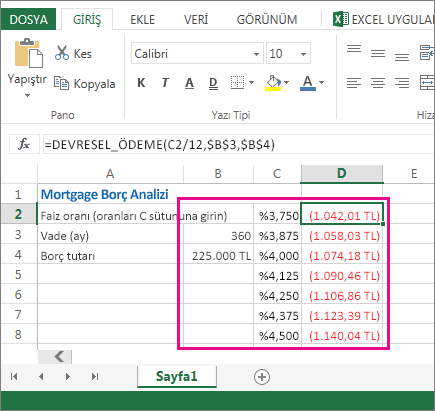435x411 pixels.
Task: Open the Calibri font name dropdown
Action: [x=256, y=54]
